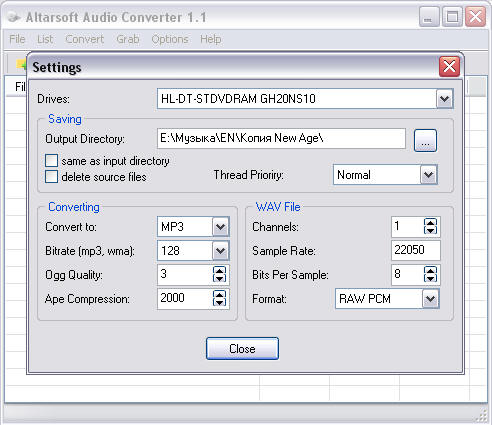Click the Ogg Quality value field

pos(185,274)
